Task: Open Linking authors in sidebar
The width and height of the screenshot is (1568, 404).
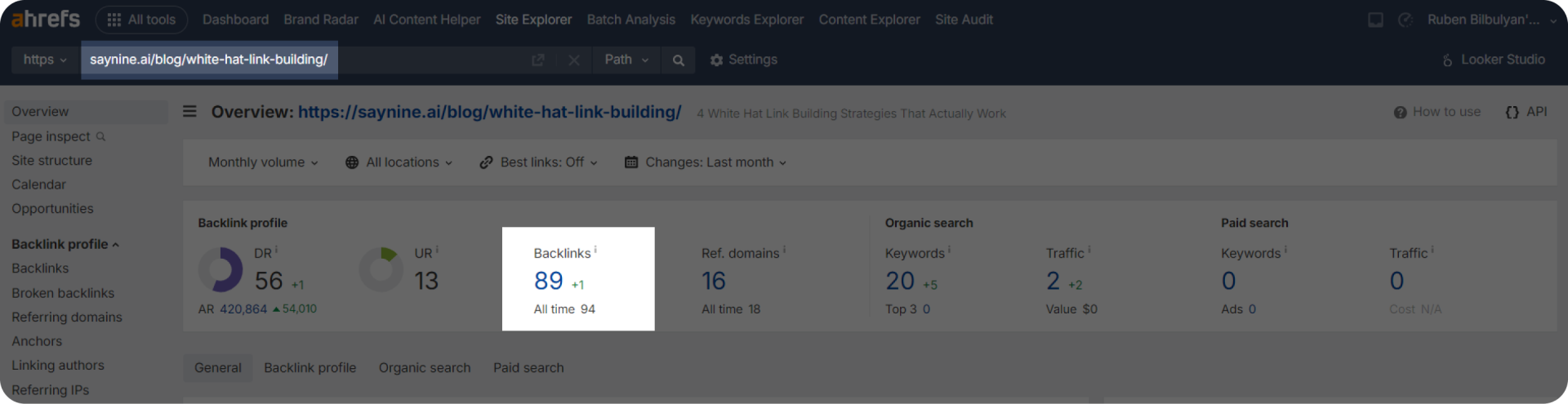Action: point(58,366)
